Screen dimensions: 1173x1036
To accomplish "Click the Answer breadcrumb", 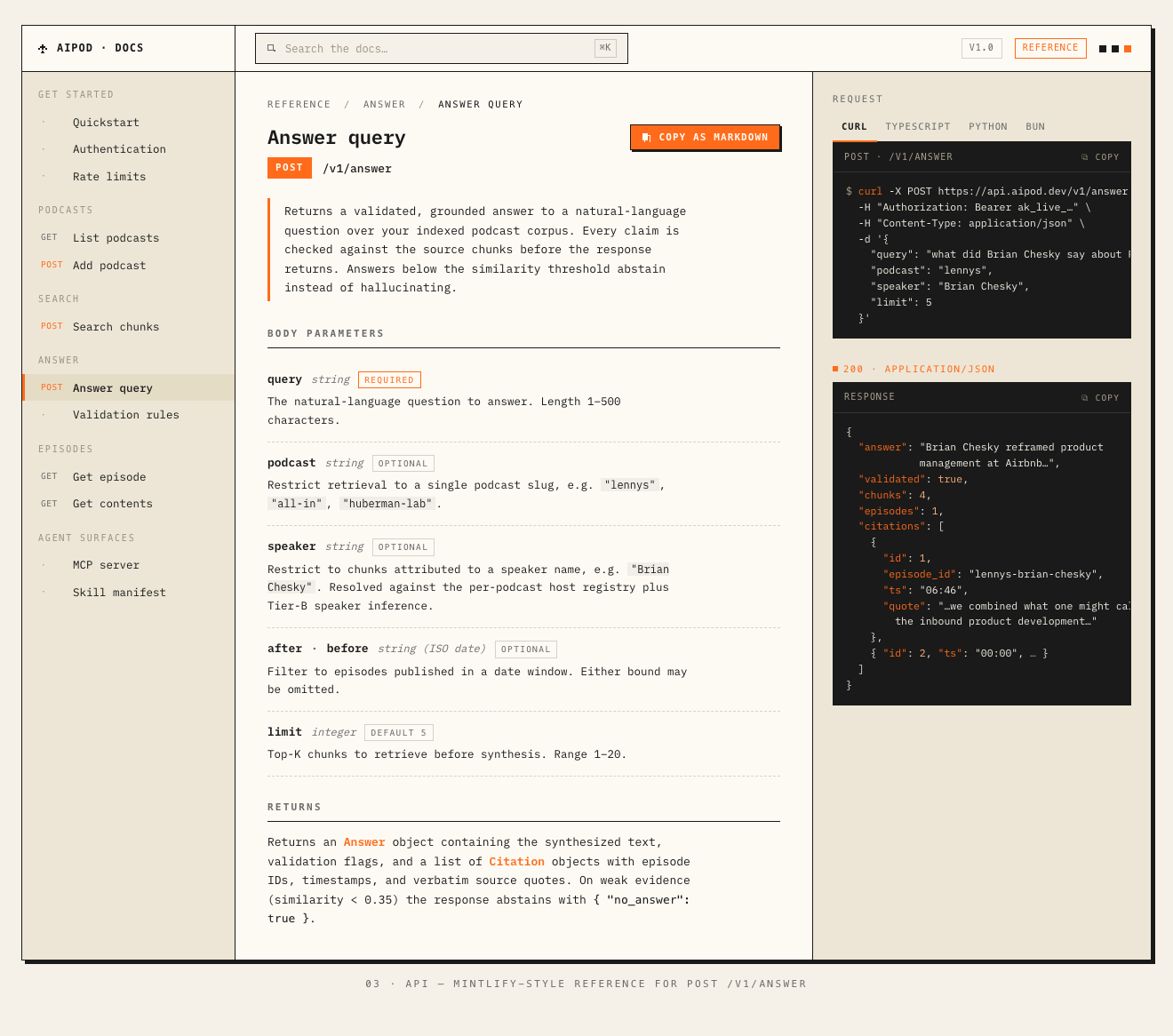I will coord(384,105).
